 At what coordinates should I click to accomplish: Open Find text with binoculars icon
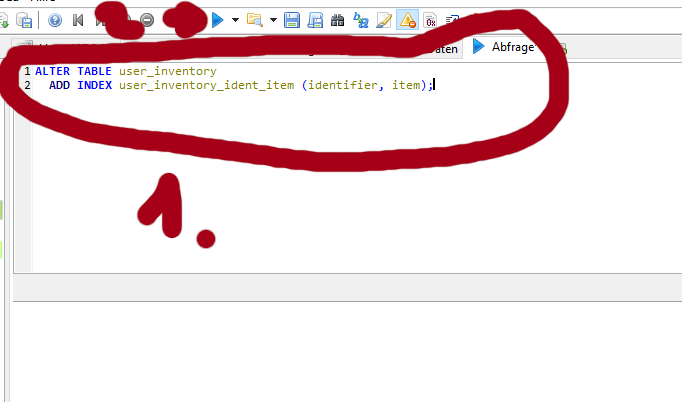click(338, 20)
